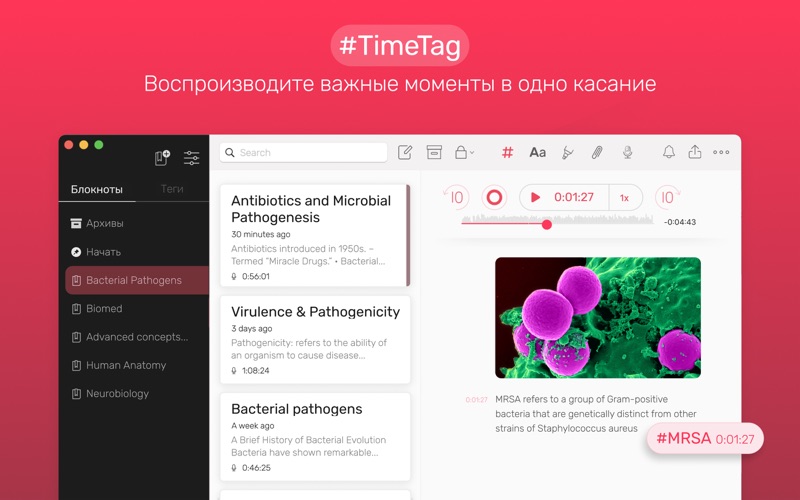This screenshot has width=800, height=500.
Task: Click notebook icon beside Biomed
Action: 76,308
